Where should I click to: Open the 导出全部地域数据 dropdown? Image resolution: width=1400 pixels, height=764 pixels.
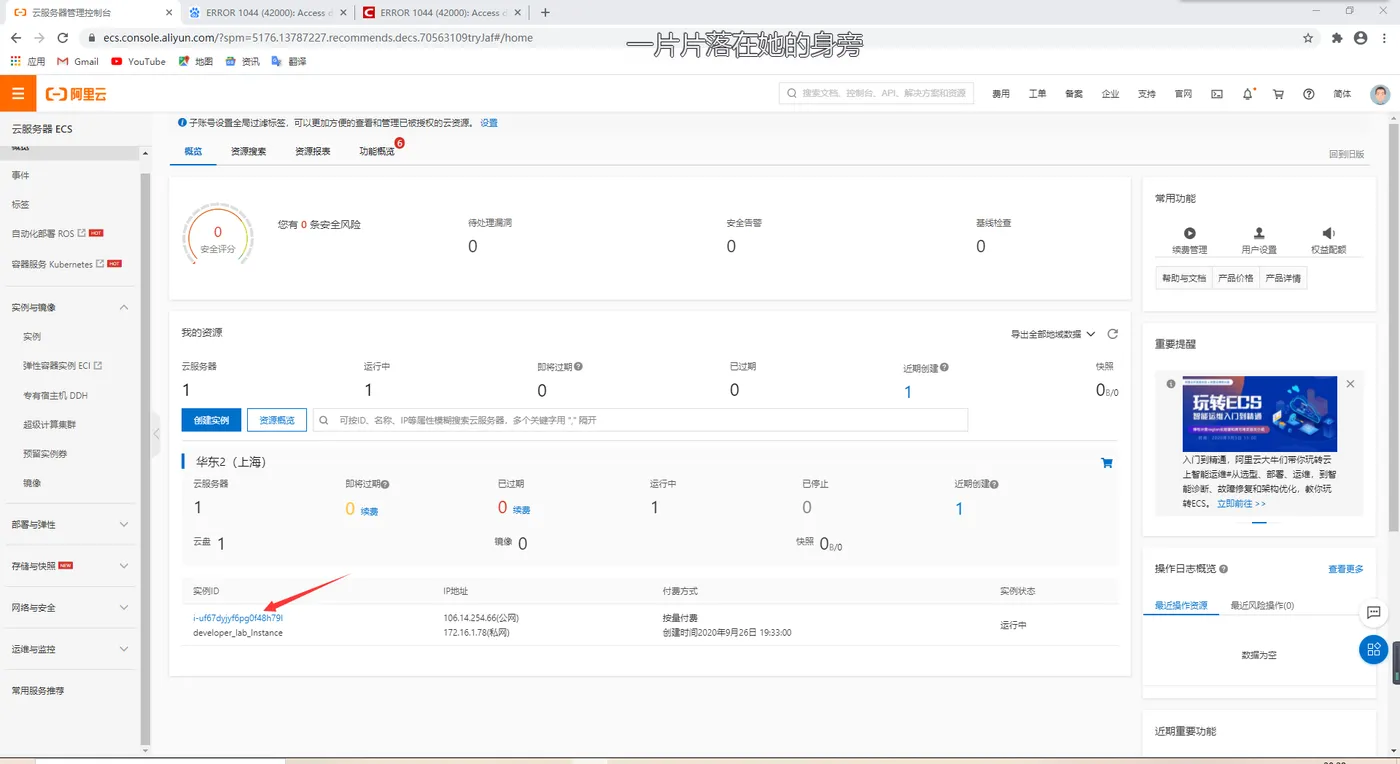(1053, 334)
